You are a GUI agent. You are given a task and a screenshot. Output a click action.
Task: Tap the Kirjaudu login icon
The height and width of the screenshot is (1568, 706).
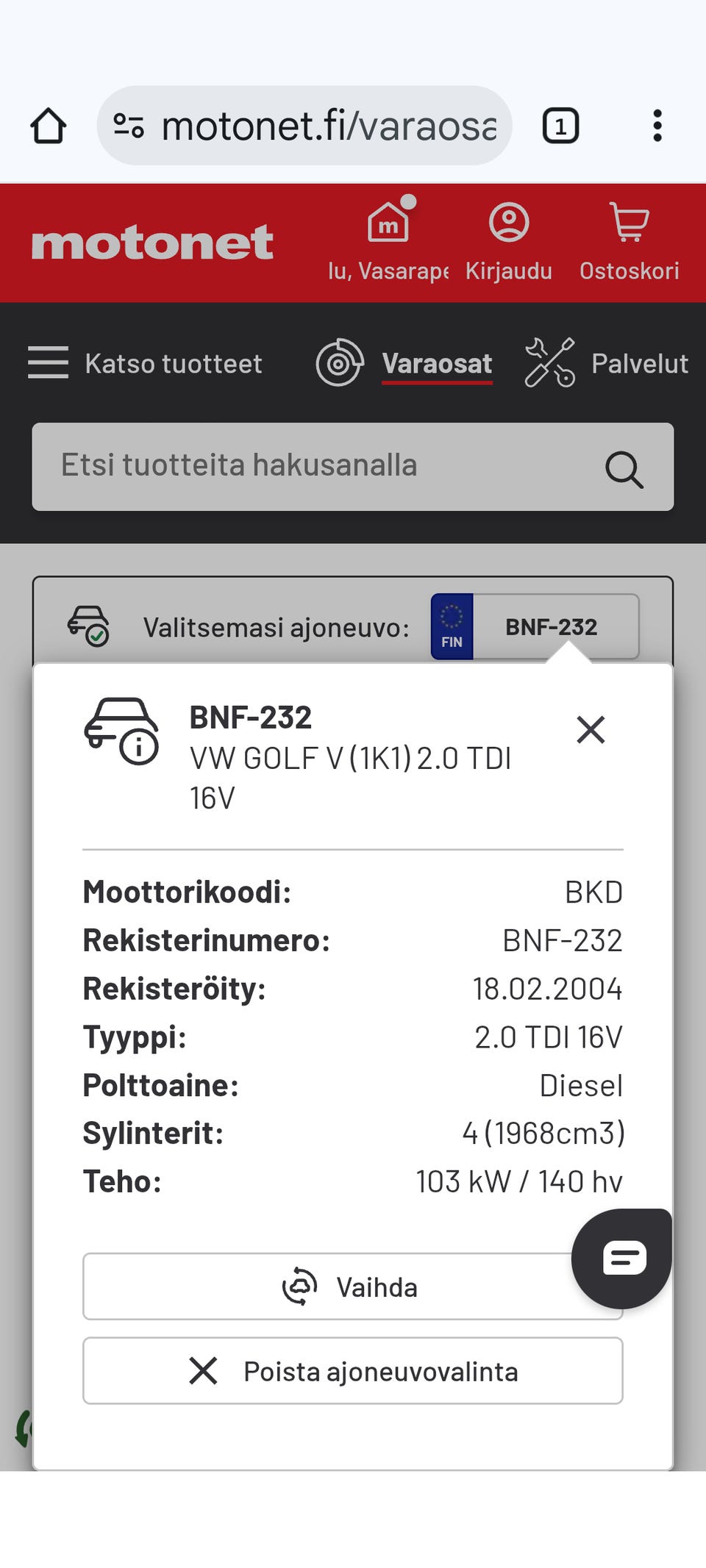(x=509, y=223)
